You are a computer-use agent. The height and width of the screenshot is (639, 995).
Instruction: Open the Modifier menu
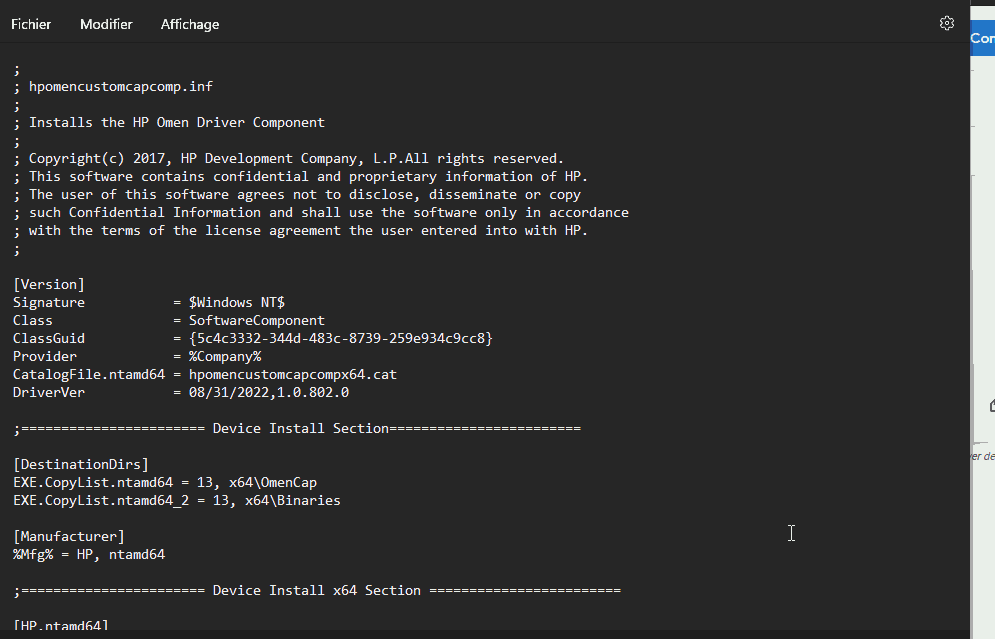[x=106, y=24]
